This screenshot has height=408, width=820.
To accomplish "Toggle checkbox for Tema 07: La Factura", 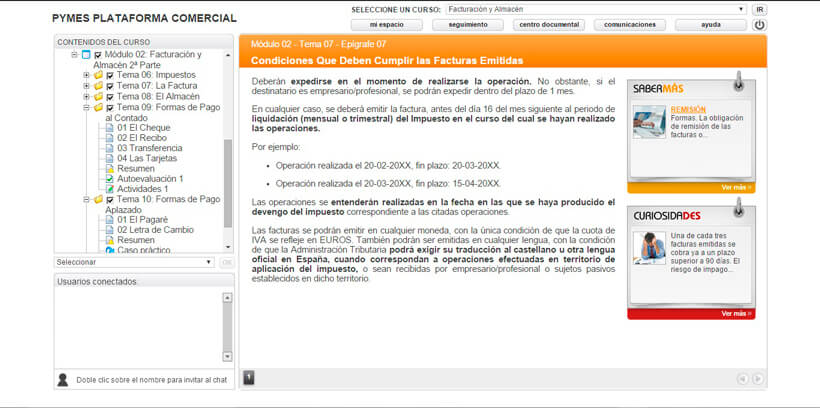I will click(x=110, y=86).
